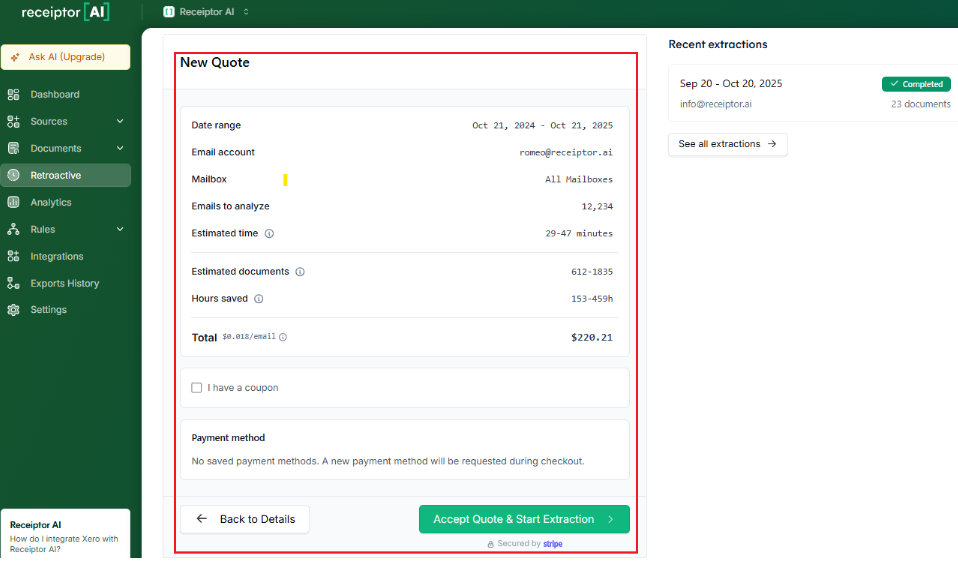
Task: Click the Settings gear icon
Action: (13, 309)
